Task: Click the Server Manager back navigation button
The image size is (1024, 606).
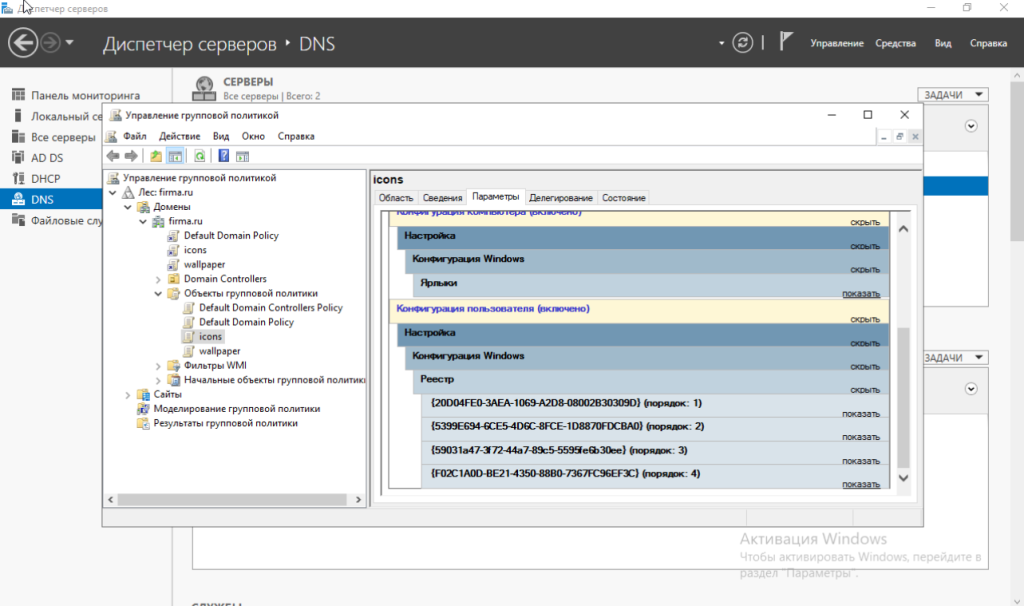Action: click(23, 43)
